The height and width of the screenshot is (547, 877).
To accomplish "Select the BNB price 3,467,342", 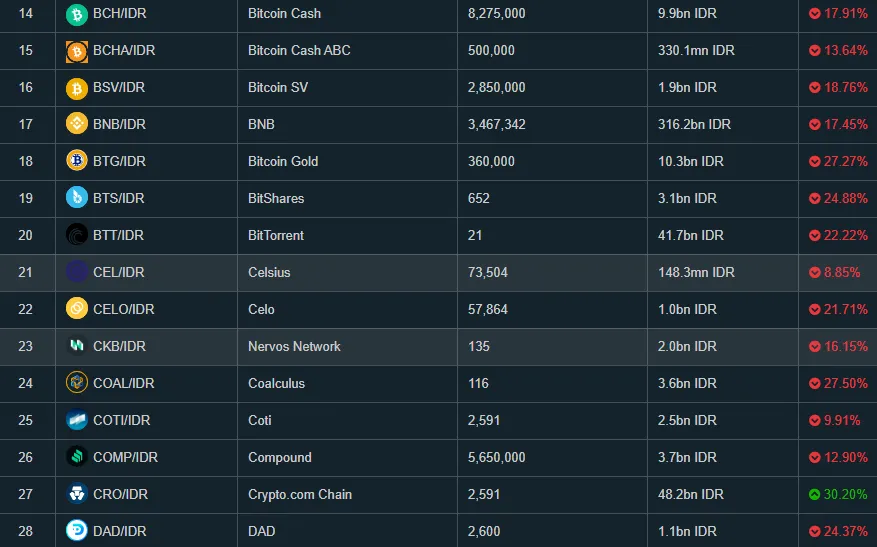I will pos(497,124).
